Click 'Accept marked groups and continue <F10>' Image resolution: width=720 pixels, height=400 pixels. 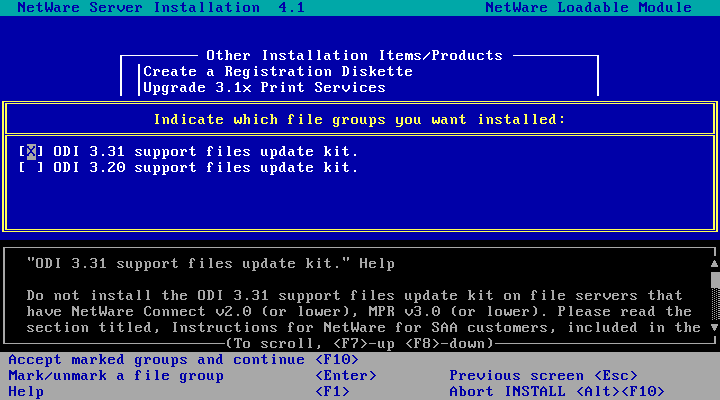[183, 360]
